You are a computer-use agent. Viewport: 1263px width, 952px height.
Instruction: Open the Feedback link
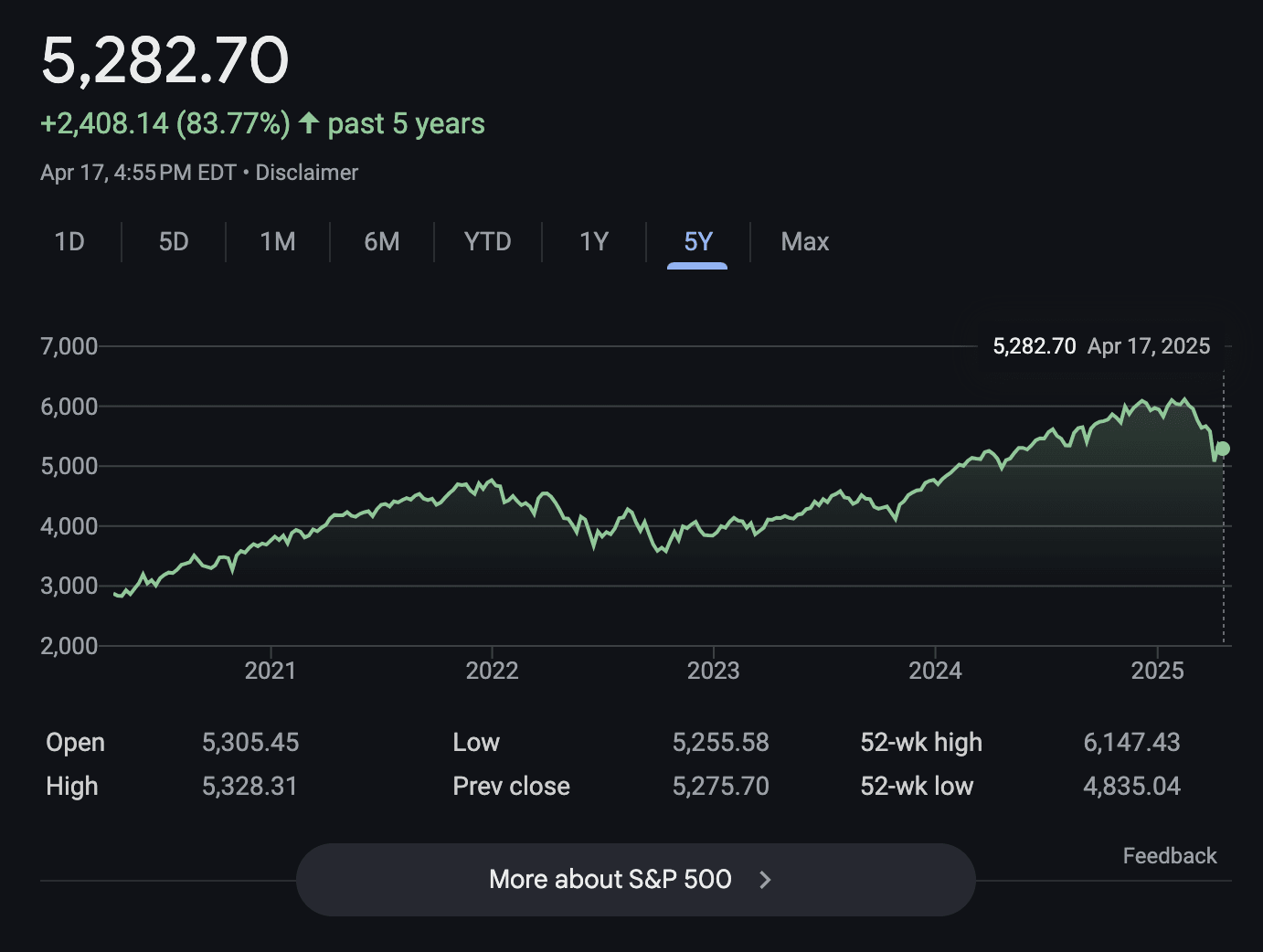pyautogui.click(x=1170, y=856)
